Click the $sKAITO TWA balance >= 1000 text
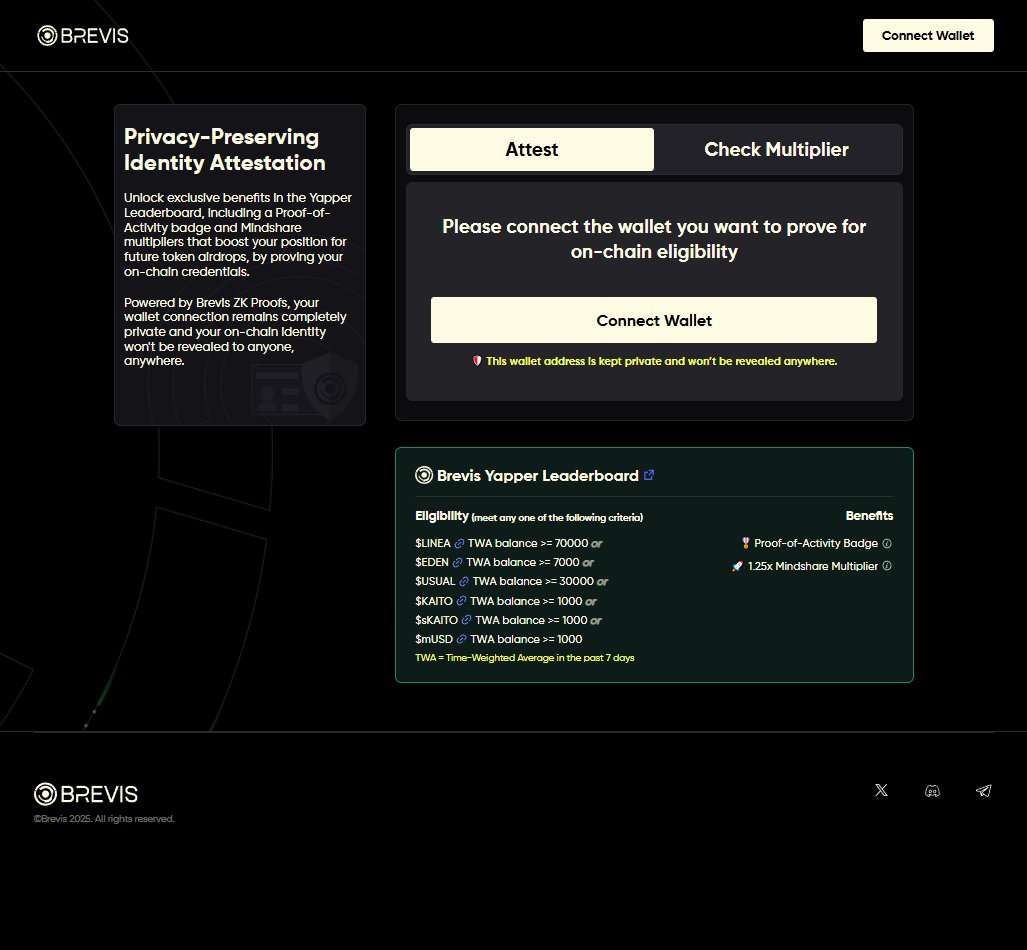The image size is (1027, 950). (501, 620)
